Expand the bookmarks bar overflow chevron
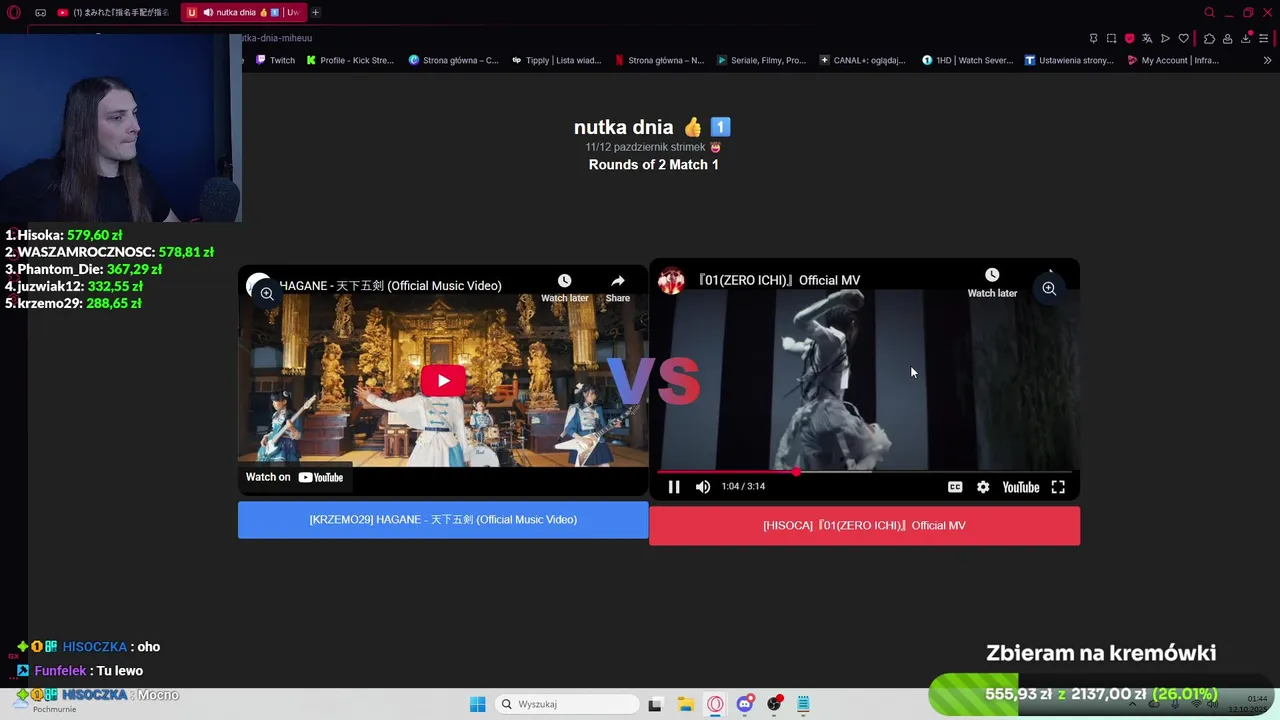The image size is (1280, 720). coord(1267,60)
